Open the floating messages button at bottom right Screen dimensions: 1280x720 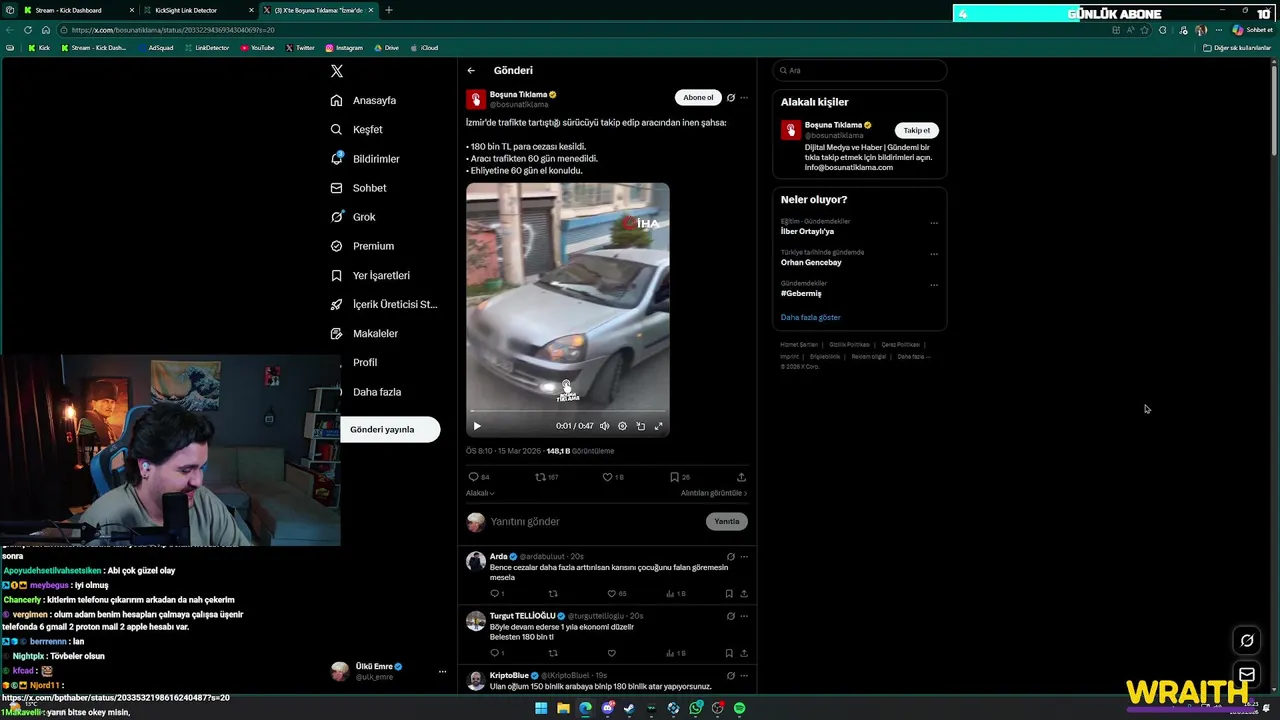1247,674
